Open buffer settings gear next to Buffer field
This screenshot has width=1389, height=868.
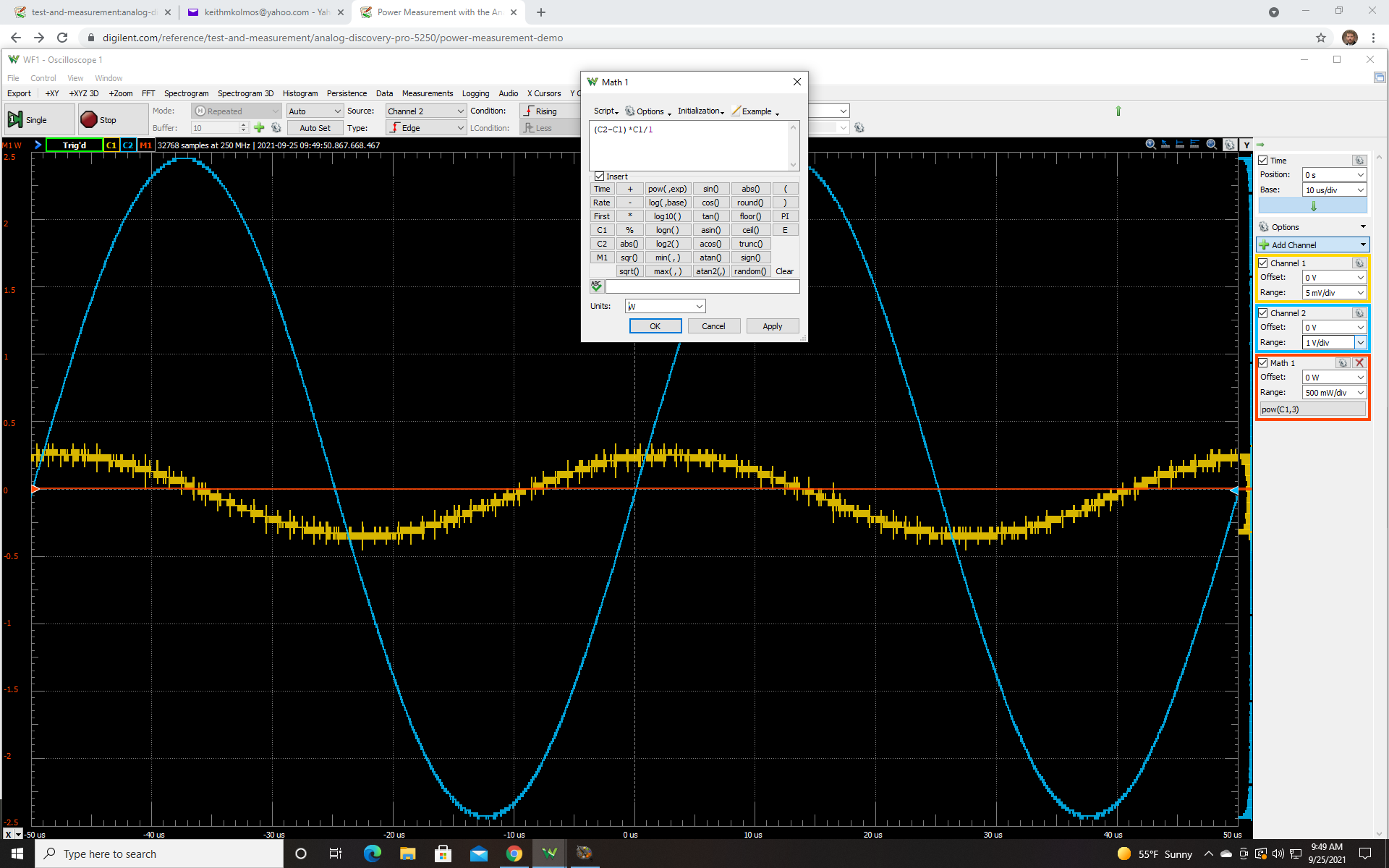point(276,128)
